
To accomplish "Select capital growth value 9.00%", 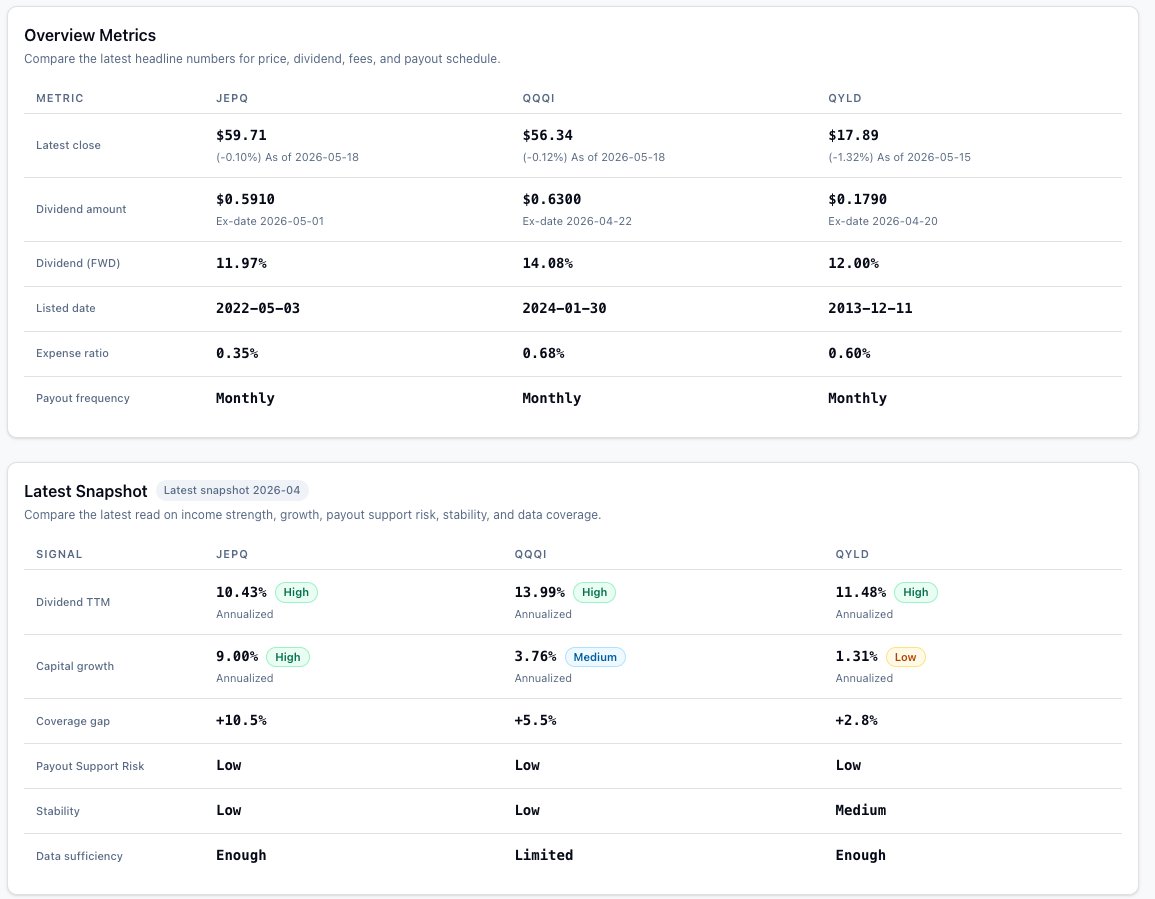I will click(x=236, y=656).
